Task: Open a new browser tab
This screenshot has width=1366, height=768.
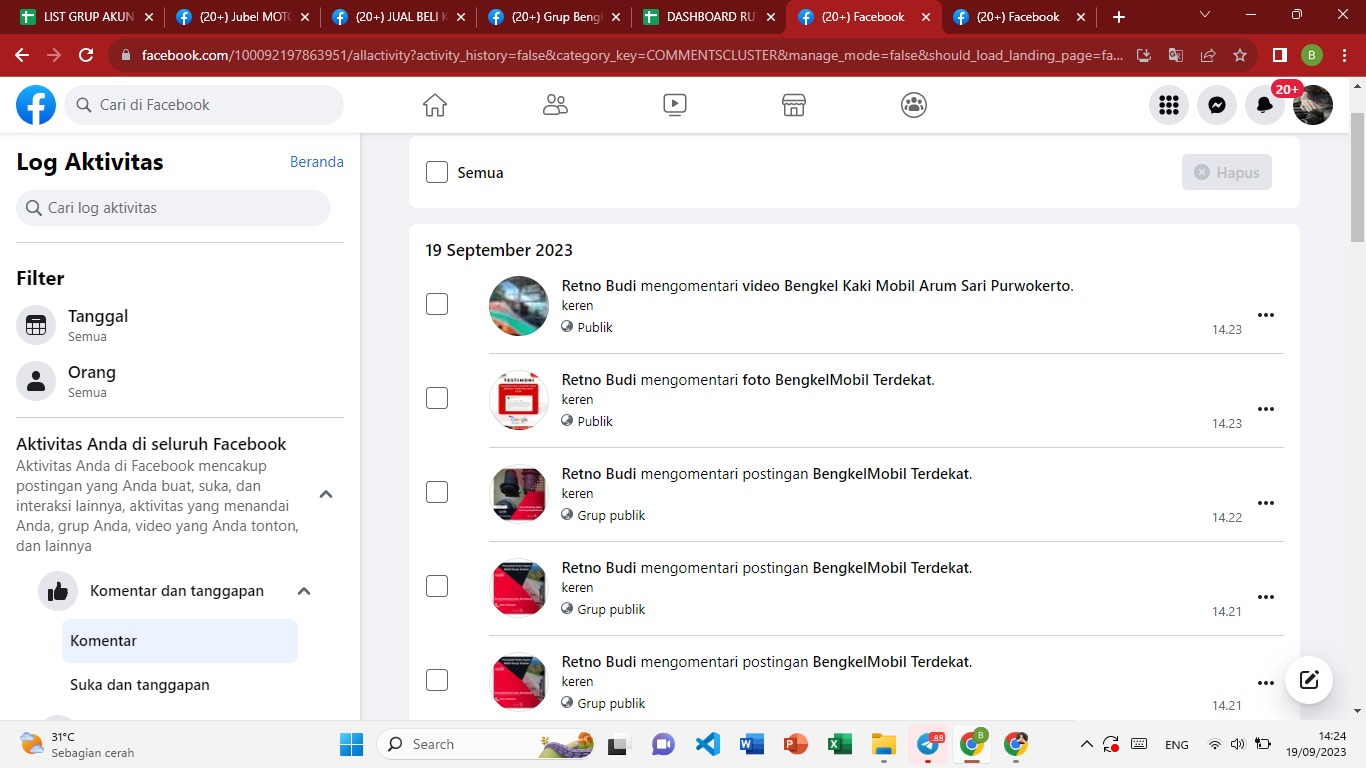Action: pyautogui.click(x=1119, y=17)
